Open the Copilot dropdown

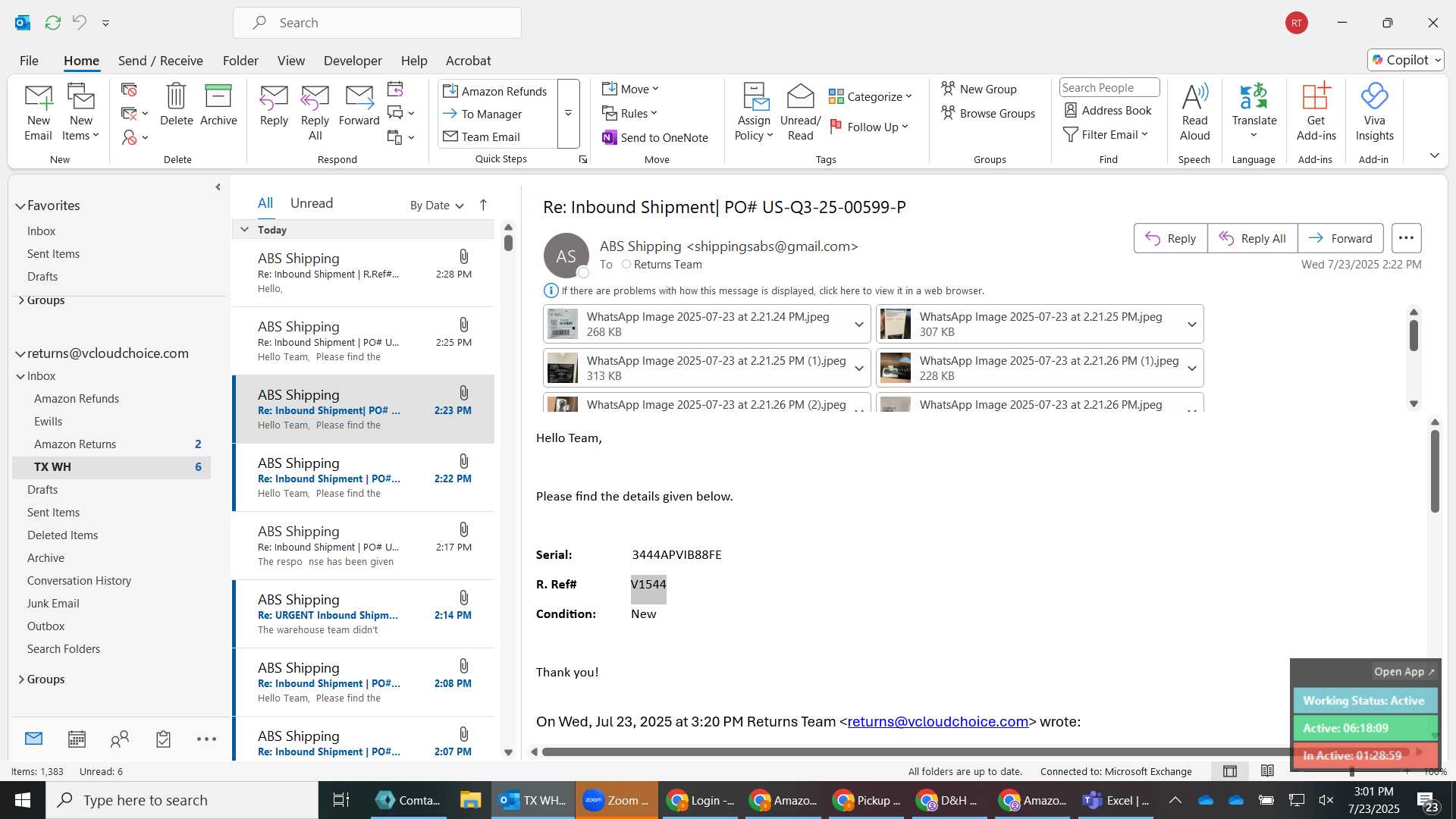tap(1406, 60)
